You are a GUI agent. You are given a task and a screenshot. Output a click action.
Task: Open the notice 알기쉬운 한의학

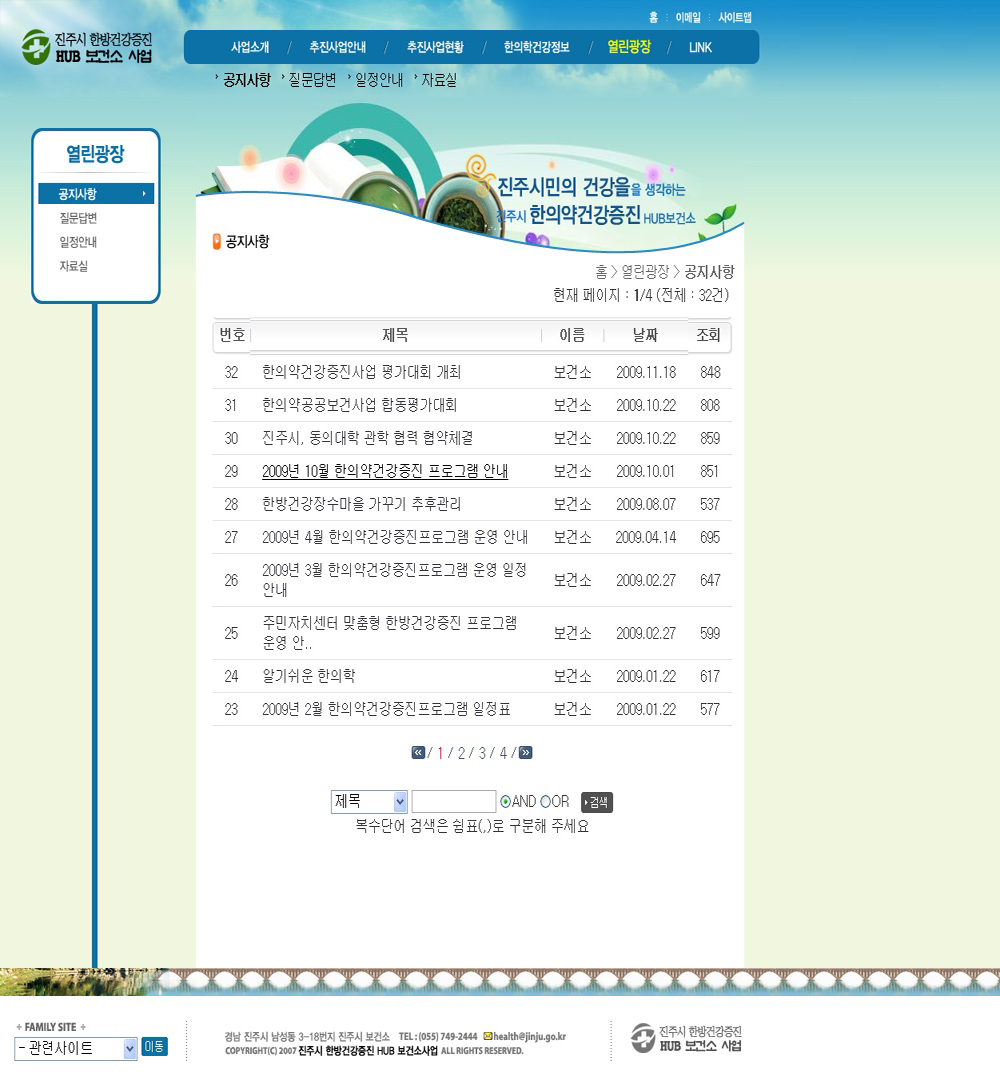[x=308, y=676]
